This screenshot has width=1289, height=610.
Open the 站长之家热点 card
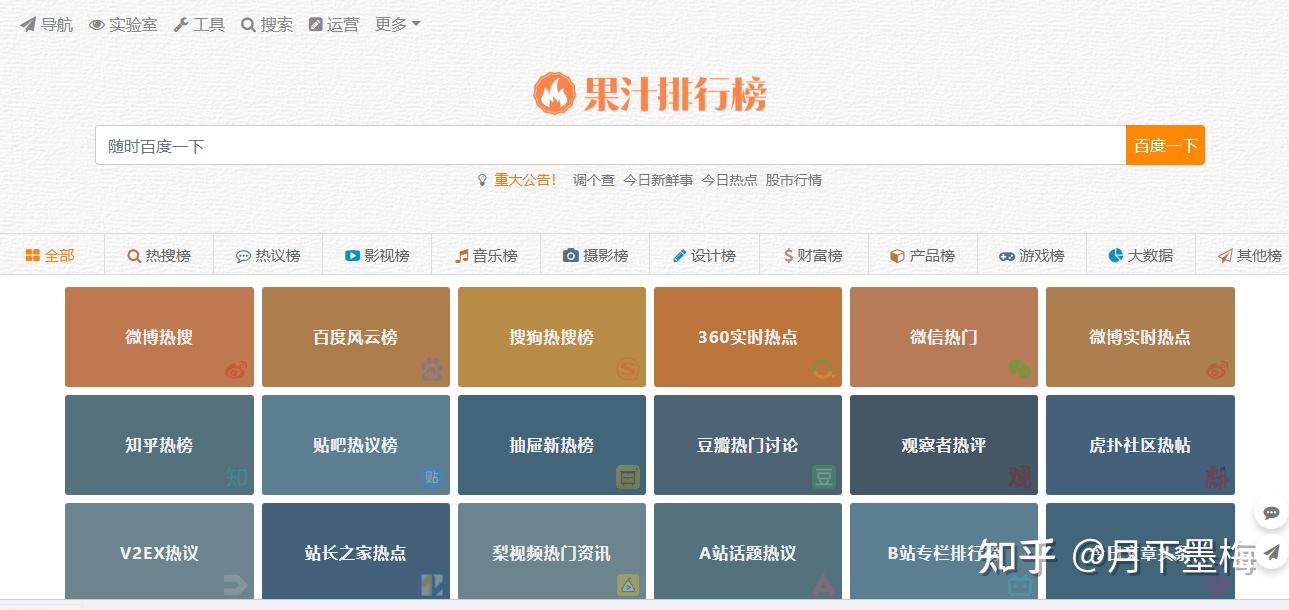(x=356, y=551)
